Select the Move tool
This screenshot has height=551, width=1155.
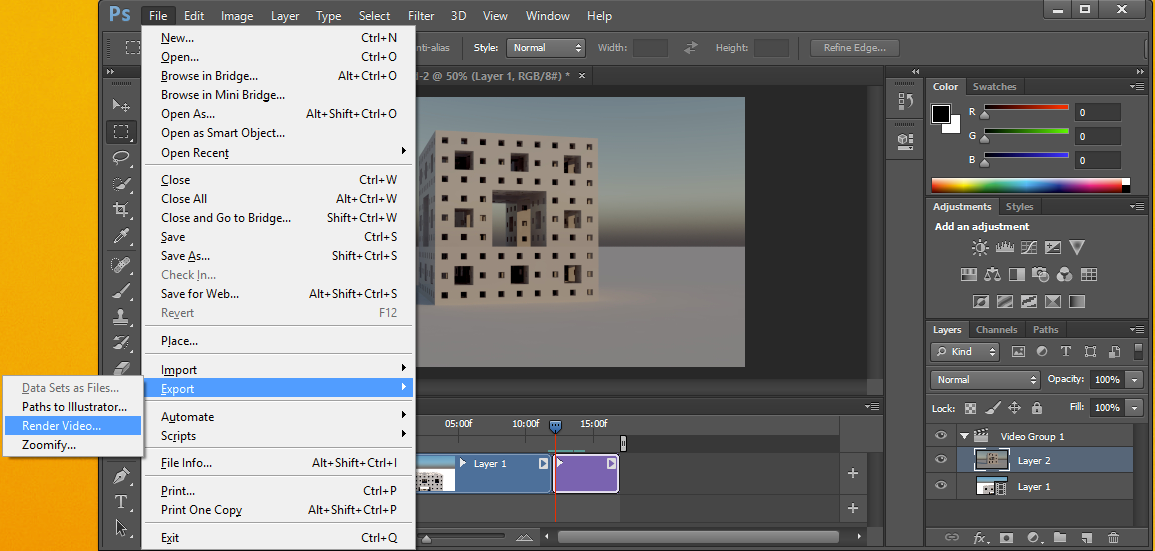point(121,105)
